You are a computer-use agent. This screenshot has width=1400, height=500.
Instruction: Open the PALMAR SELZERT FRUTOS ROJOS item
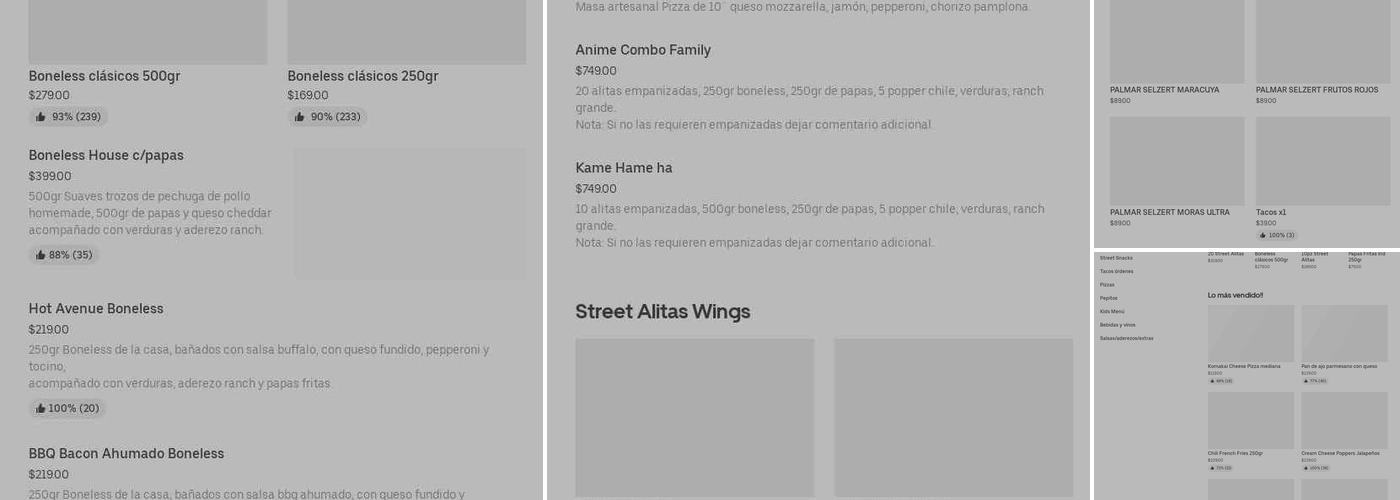pyautogui.click(x=1317, y=90)
